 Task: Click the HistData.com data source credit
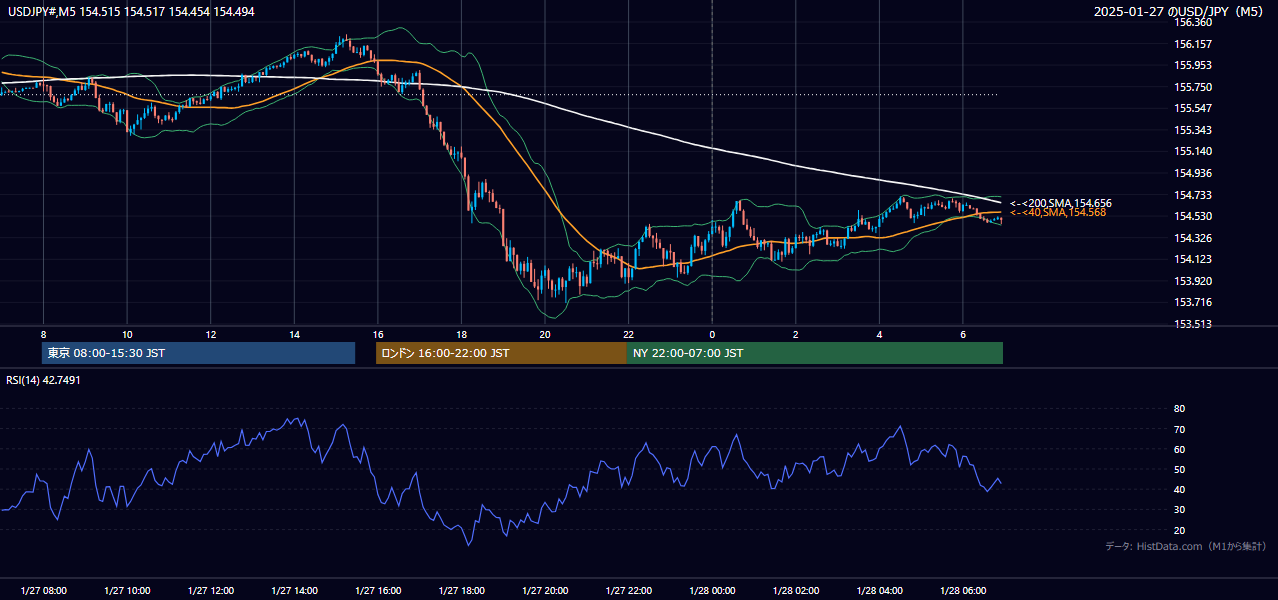(x=1185, y=546)
